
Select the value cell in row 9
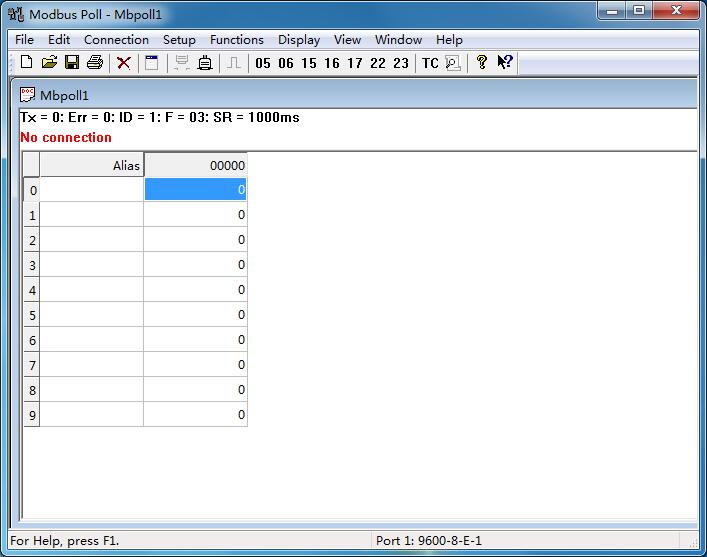196,414
